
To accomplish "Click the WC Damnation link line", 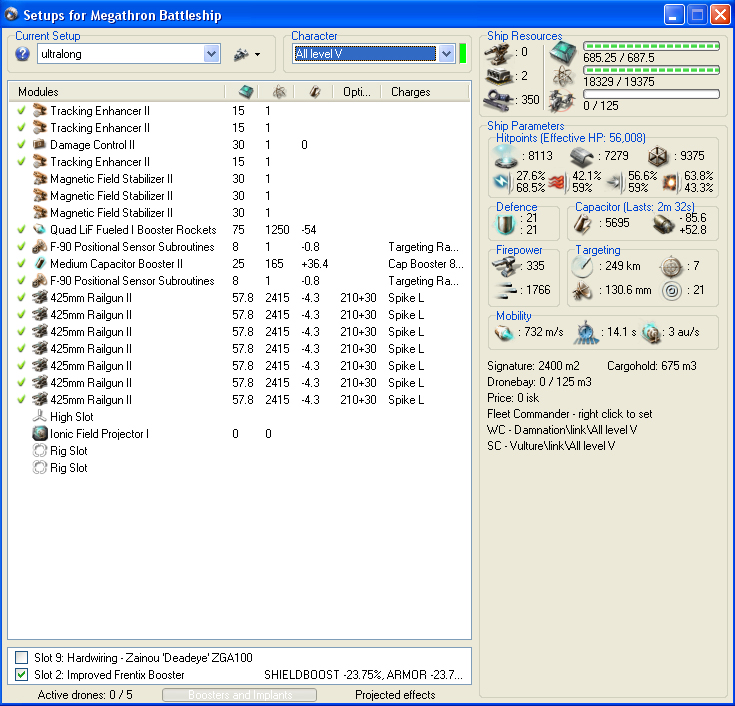I will coord(562,430).
